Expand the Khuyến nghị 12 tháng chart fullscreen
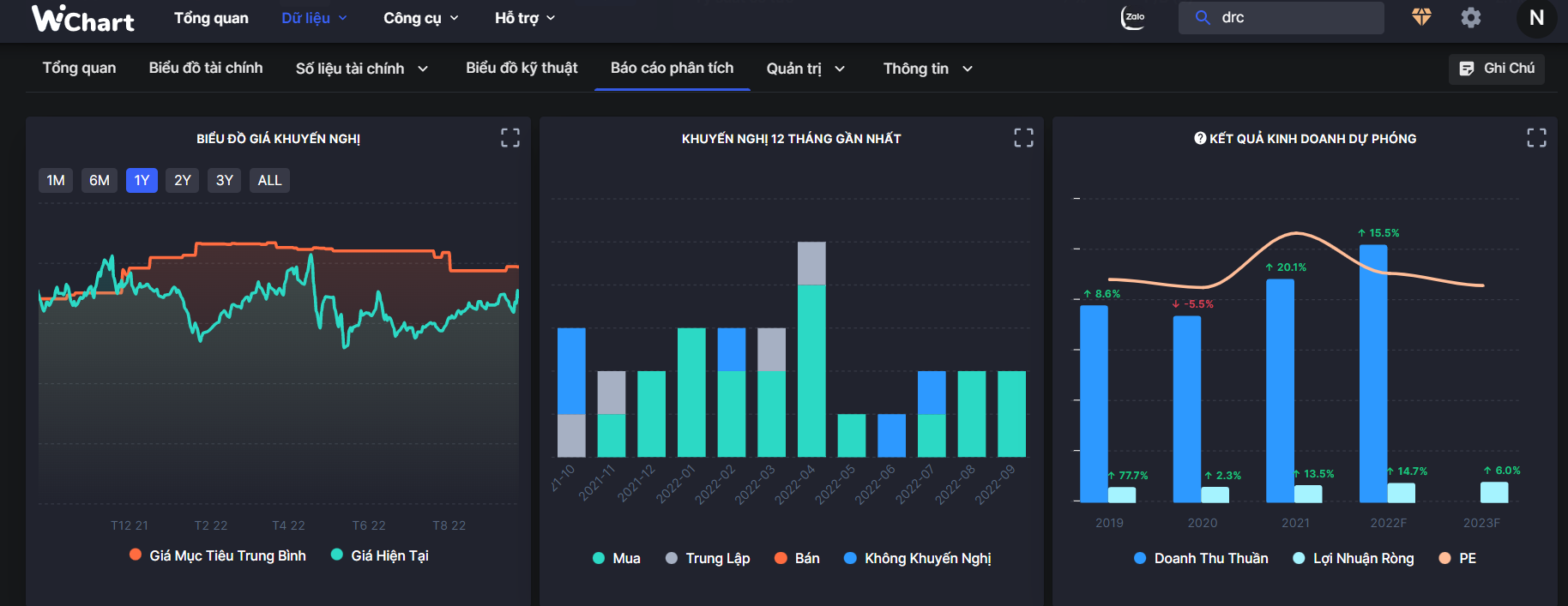The width and height of the screenshot is (1568, 606). [x=1023, y=138]
